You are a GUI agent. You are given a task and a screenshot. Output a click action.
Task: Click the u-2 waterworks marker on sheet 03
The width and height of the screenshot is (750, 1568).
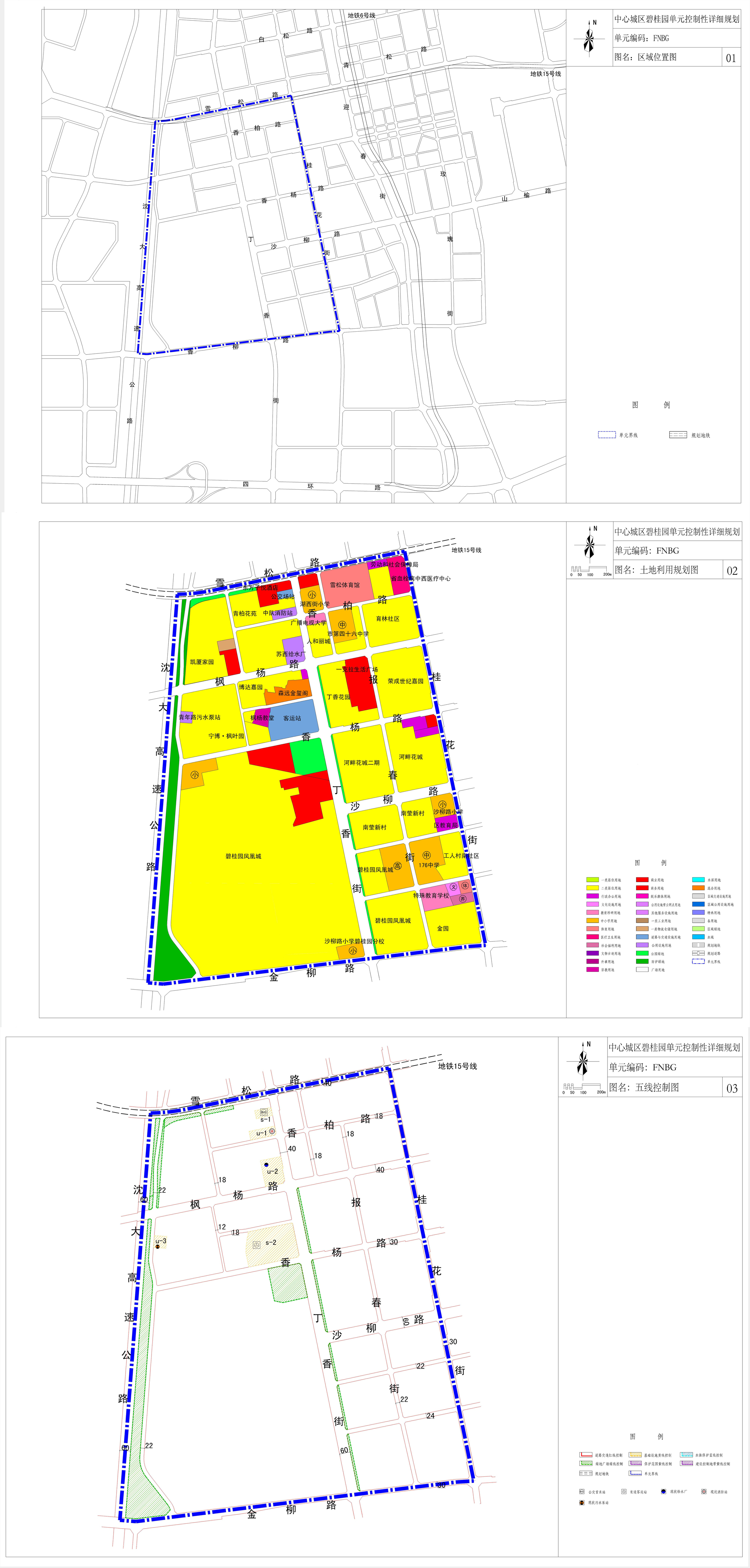click(x=266, y=1164)
